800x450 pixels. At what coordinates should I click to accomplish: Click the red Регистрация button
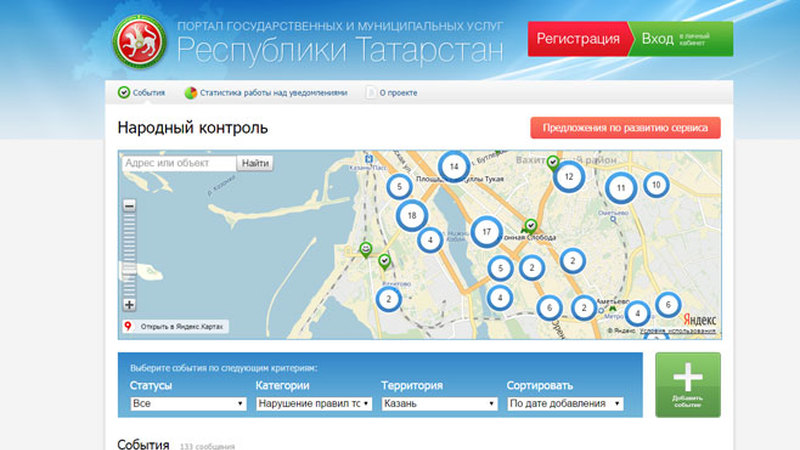pos(577,39)
